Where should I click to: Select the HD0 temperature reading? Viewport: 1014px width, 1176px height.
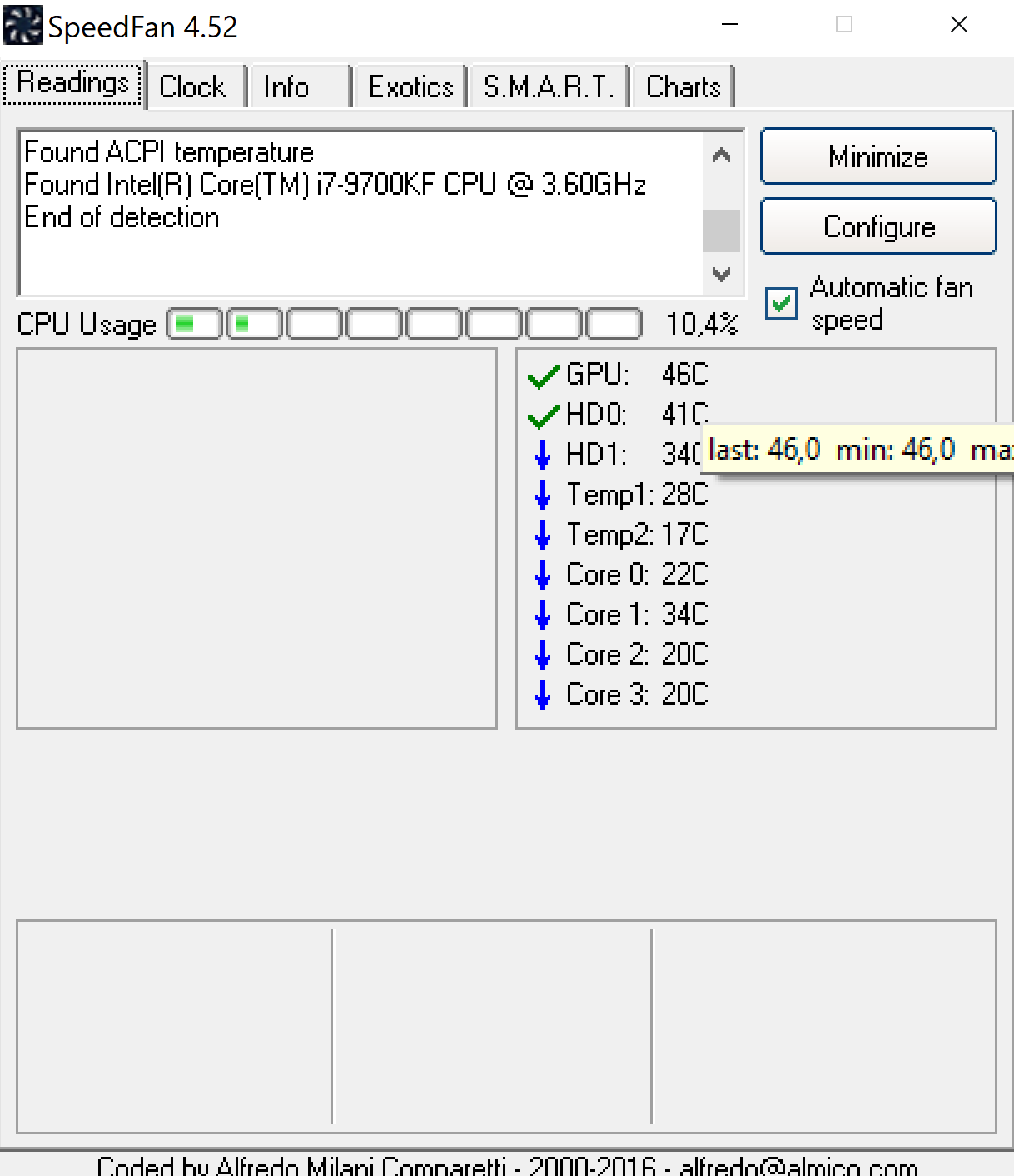pyautogui.click(x=684, y=415)
